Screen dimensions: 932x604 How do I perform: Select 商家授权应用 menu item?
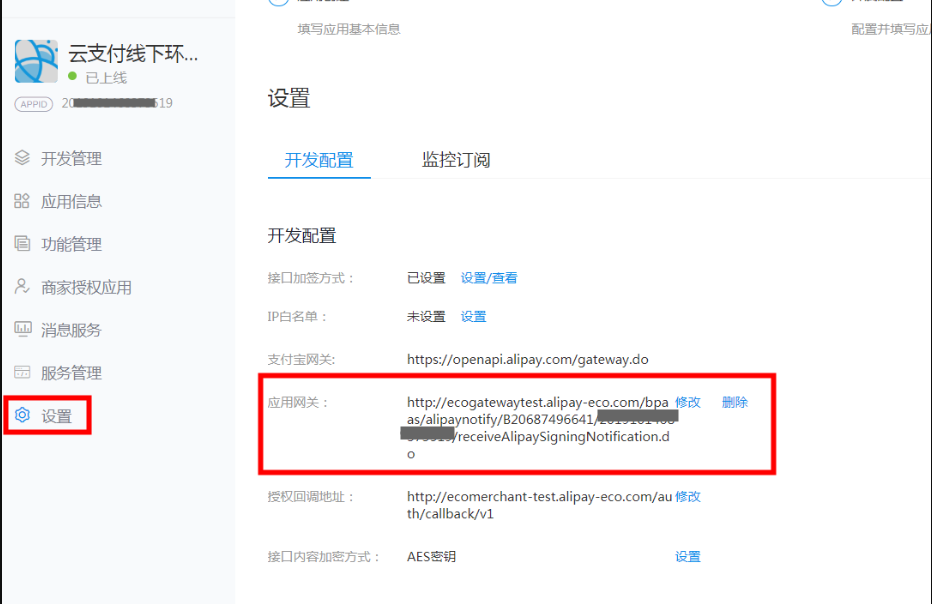(x=86, y=288)
